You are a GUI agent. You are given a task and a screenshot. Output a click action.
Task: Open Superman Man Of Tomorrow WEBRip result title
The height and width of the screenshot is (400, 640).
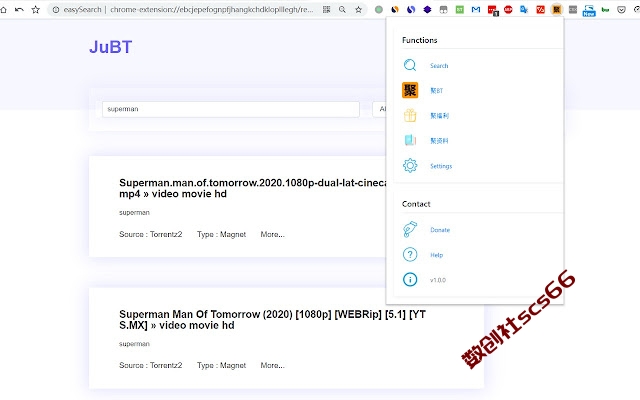pyautogui.click(x=272, y=320)
